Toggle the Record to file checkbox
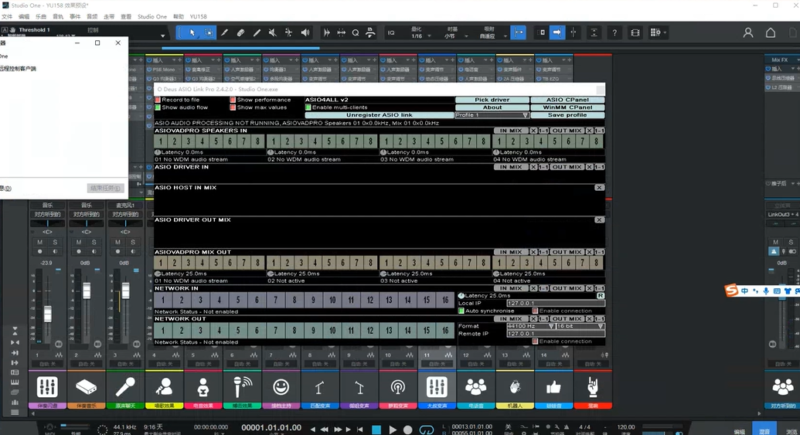Screen dimensions: 800x435 click(x=158, y=100)
